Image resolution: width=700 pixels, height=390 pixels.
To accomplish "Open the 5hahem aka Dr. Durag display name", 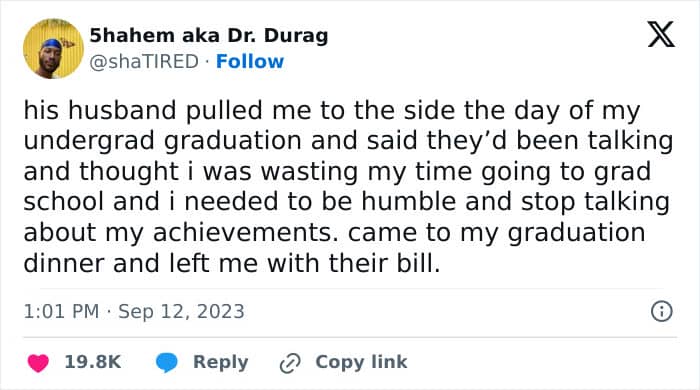I will click(x=209, y=36).
